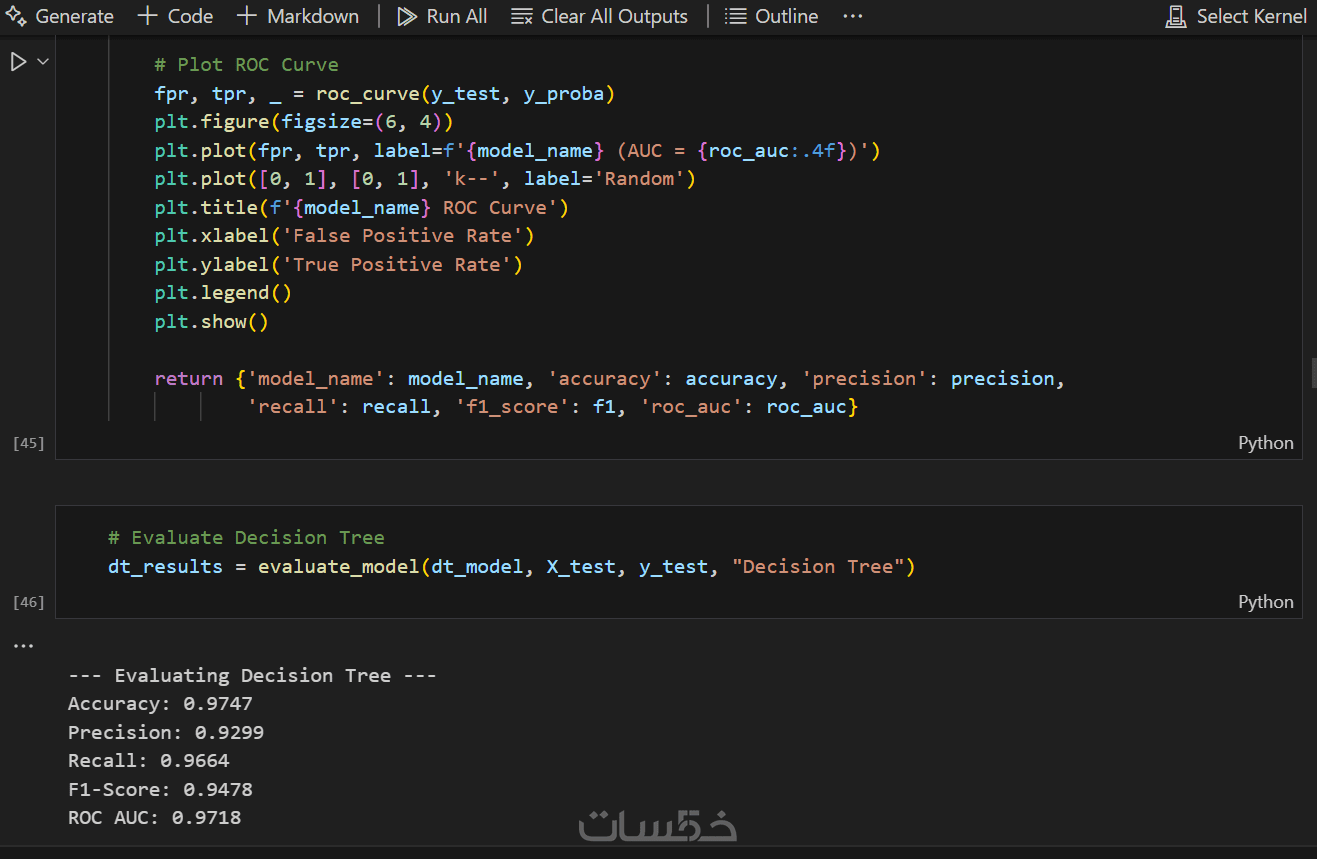This screenshot has height=859, width=1317.
Task: Open the Python language picker for cell 45
Action: [x=1265, y=443]
